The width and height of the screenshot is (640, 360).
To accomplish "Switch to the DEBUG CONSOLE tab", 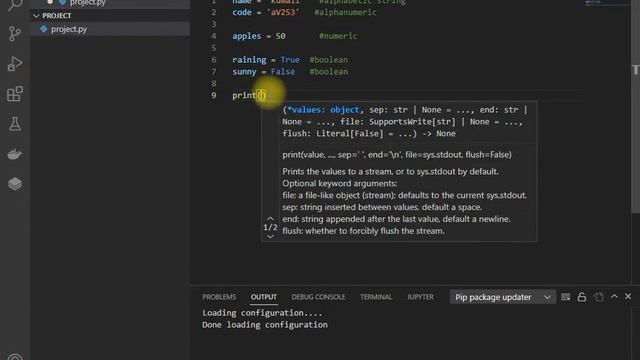I will [x=318, y=297].
